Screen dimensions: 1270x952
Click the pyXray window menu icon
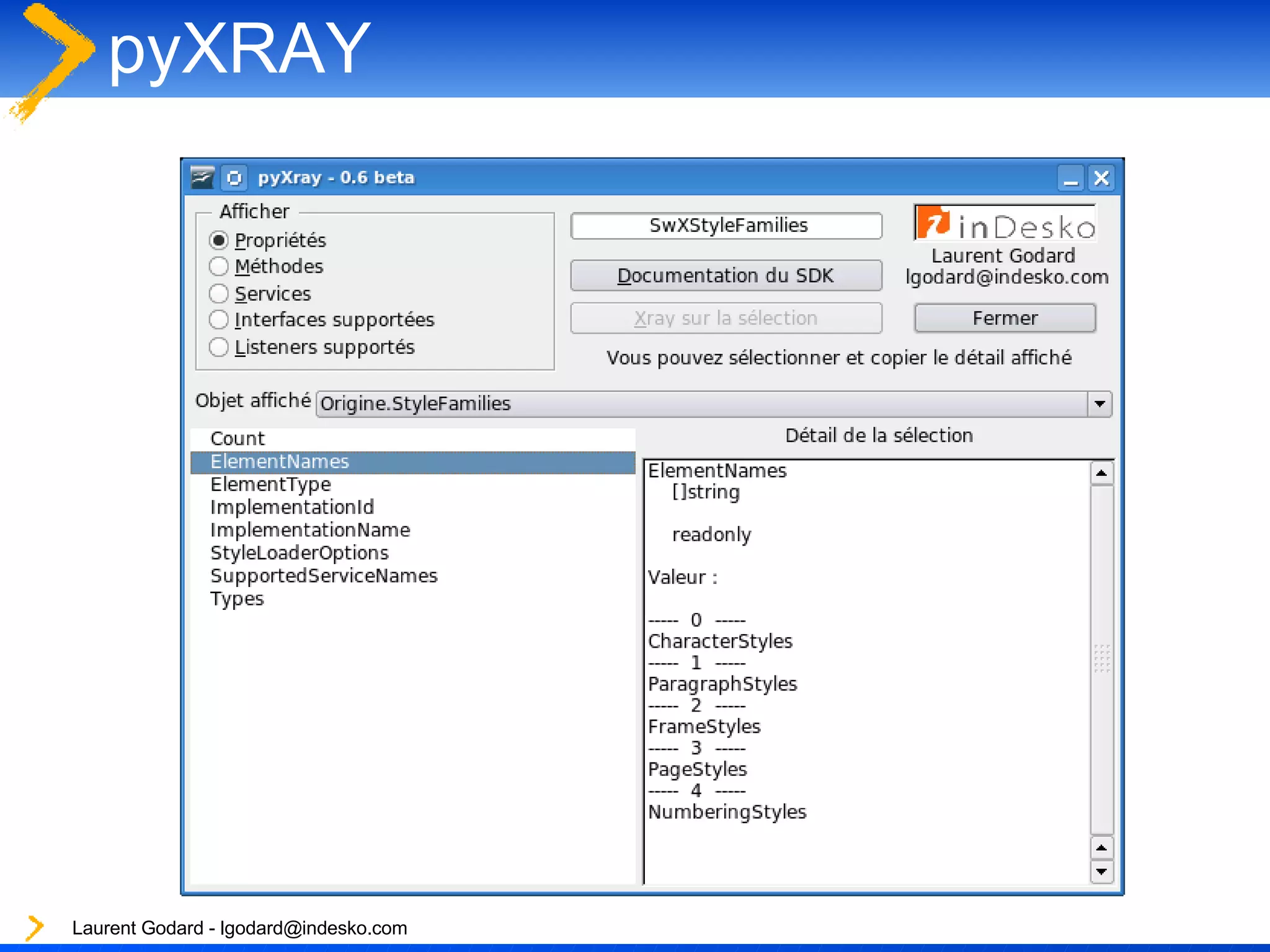click(x=202, y=178)
